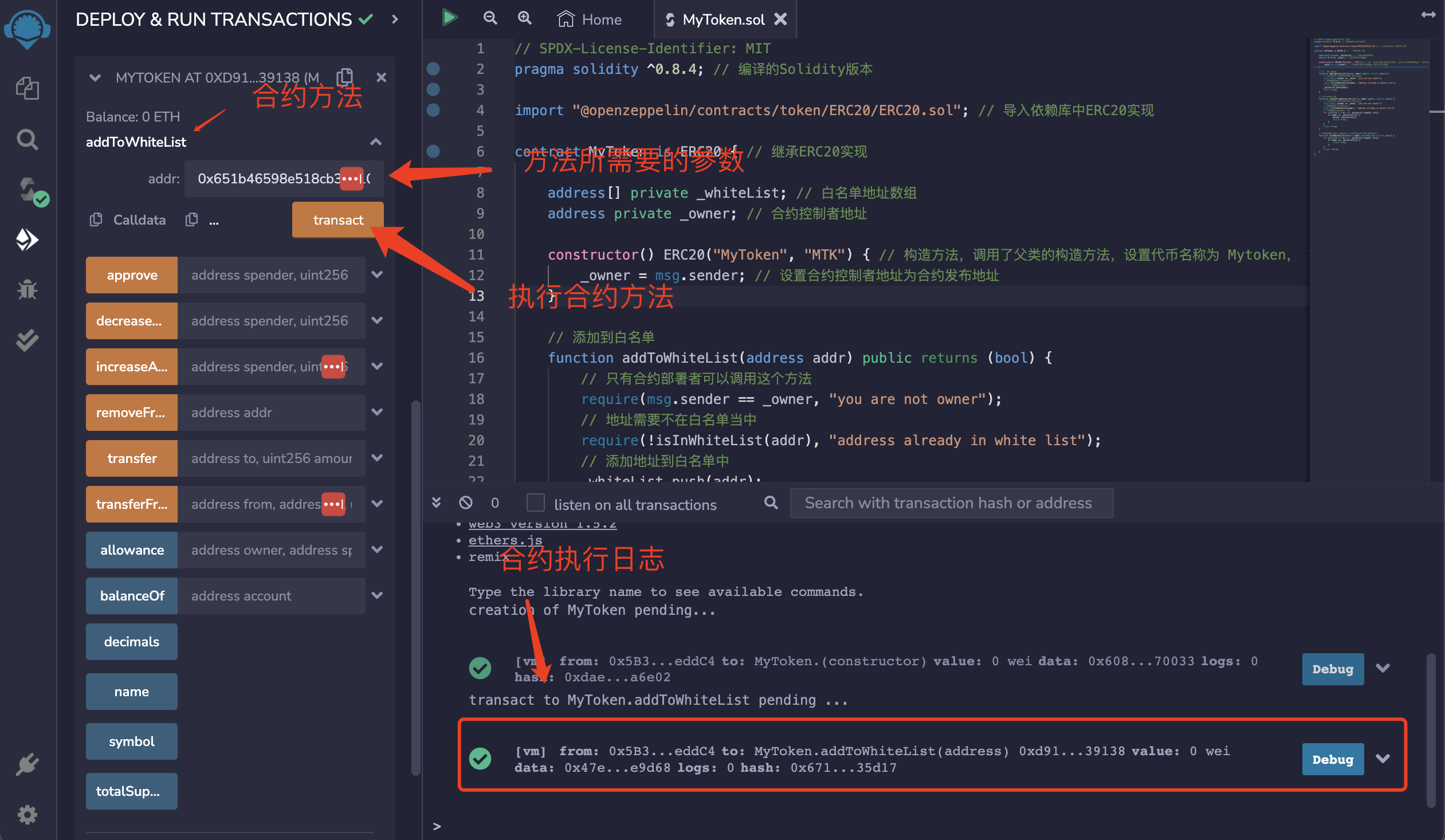Open Deploy & run transactions sidebar icon
This screenshot has width=1445, height=840.
click(x=27, y=240)
